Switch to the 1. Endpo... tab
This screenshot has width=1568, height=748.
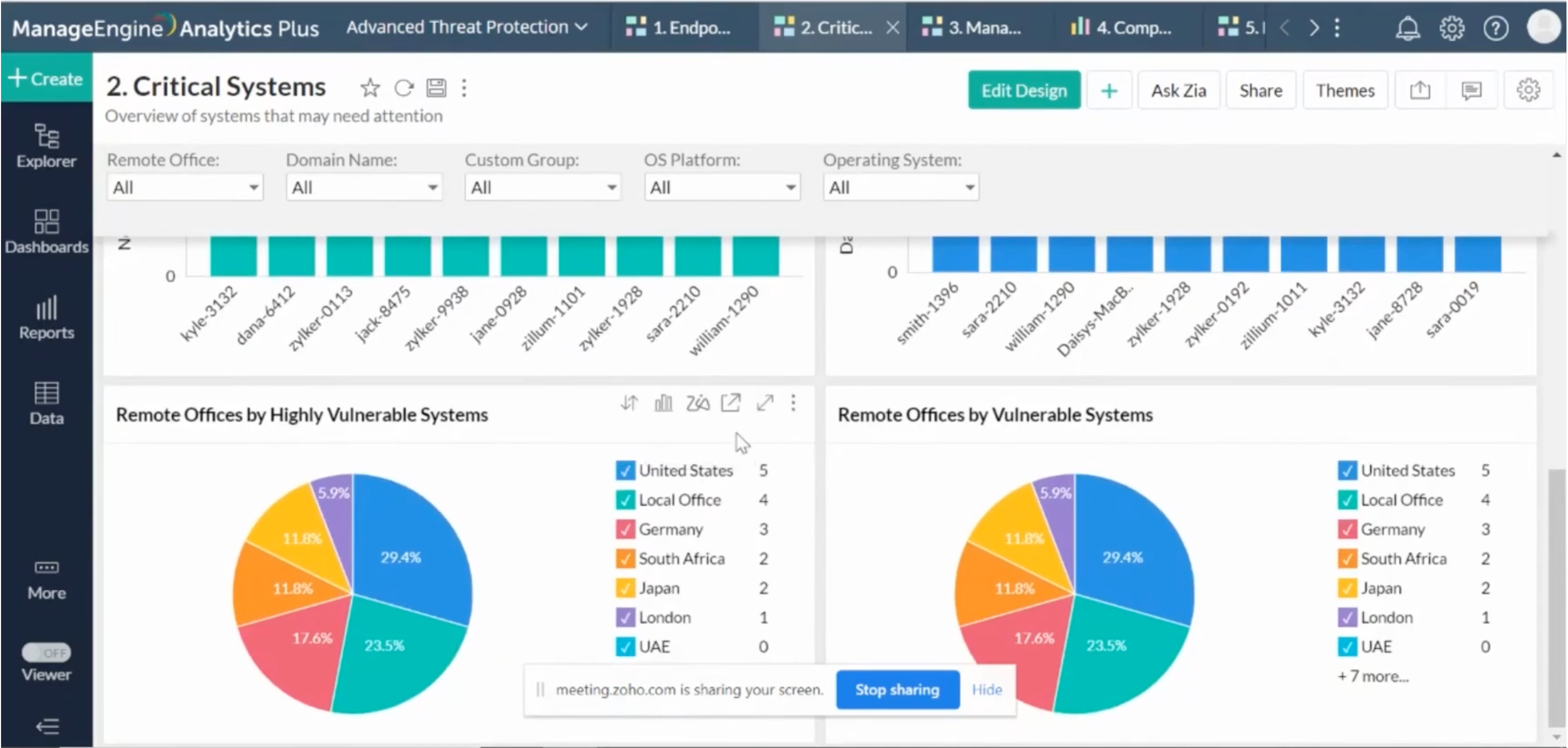point(679,28)
